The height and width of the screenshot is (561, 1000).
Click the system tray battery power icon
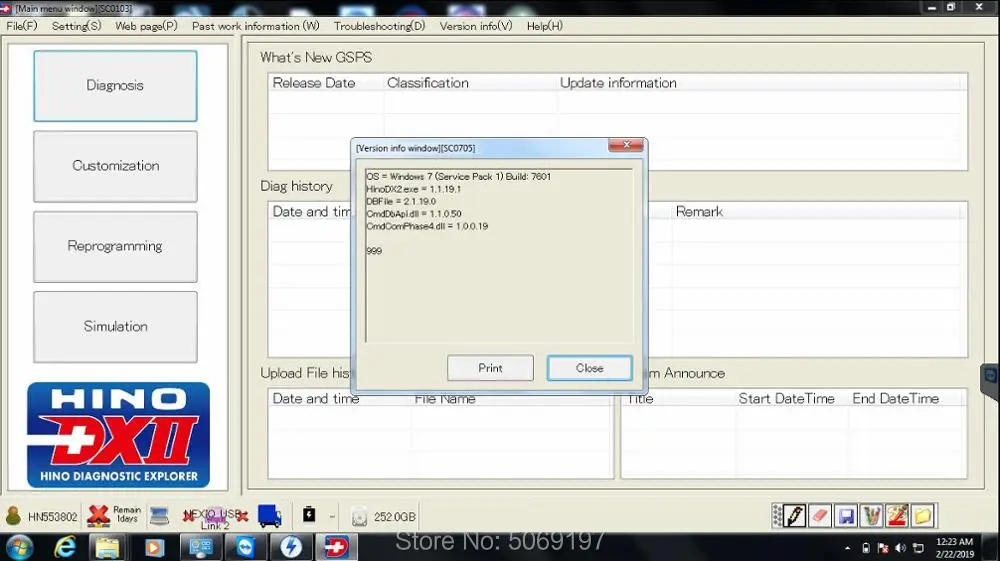pos(866,548)
